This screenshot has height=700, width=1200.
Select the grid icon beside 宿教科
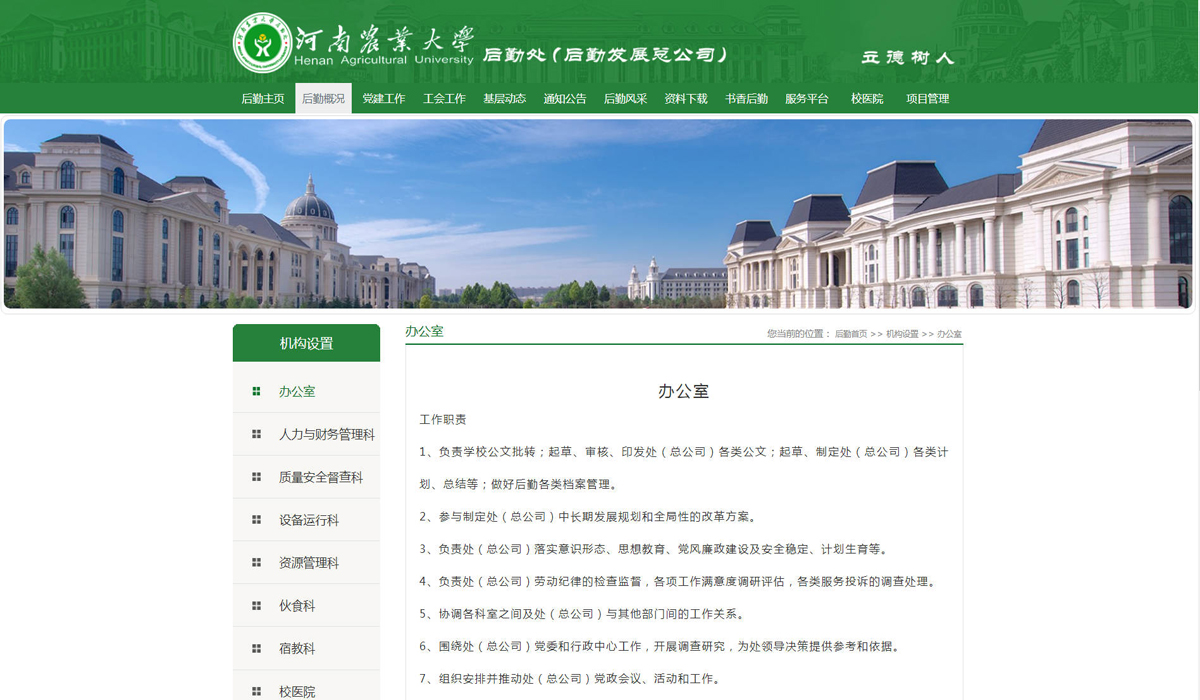[257, 648]
